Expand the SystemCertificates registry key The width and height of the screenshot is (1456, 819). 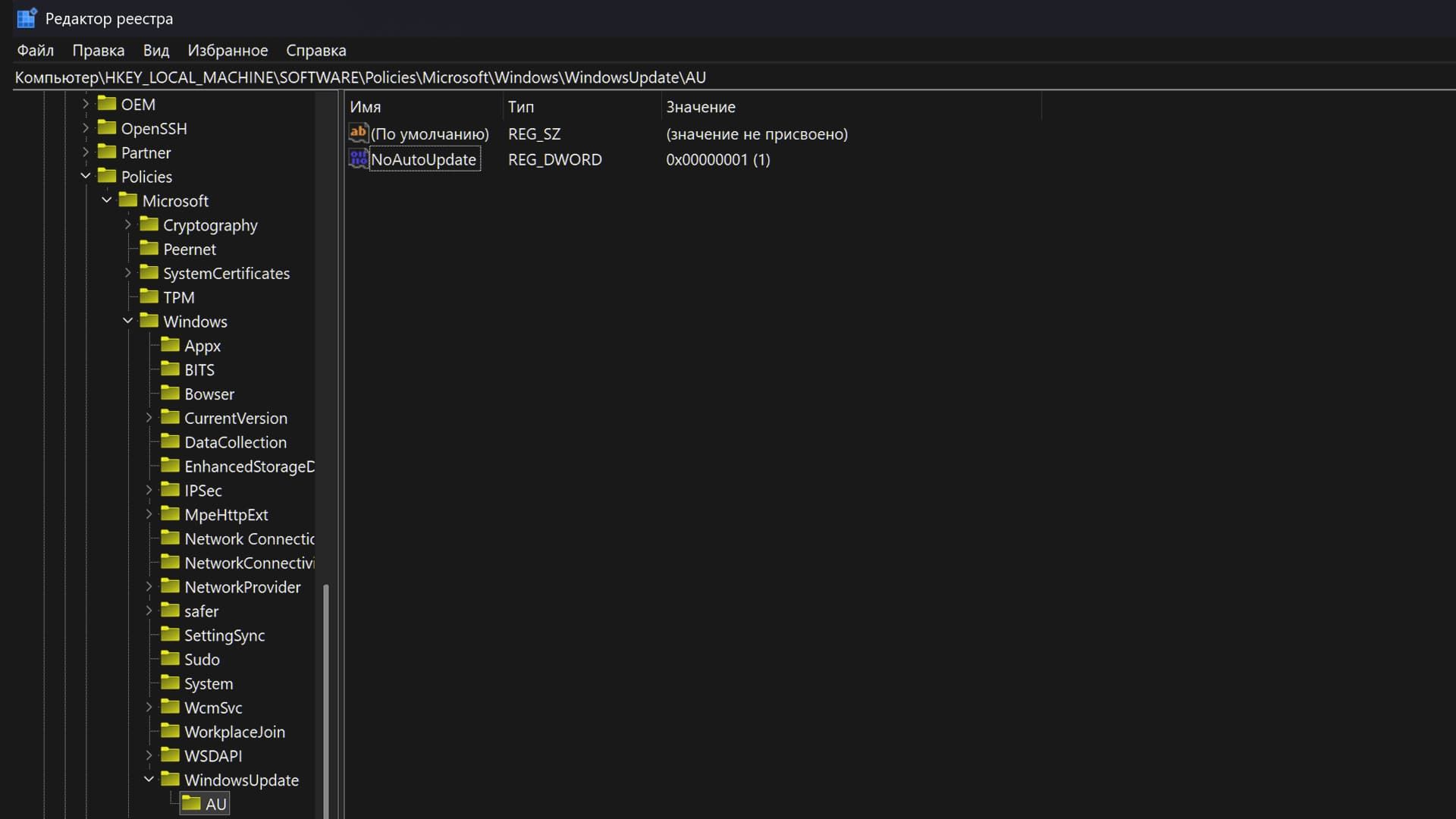(x=128, y=272)
